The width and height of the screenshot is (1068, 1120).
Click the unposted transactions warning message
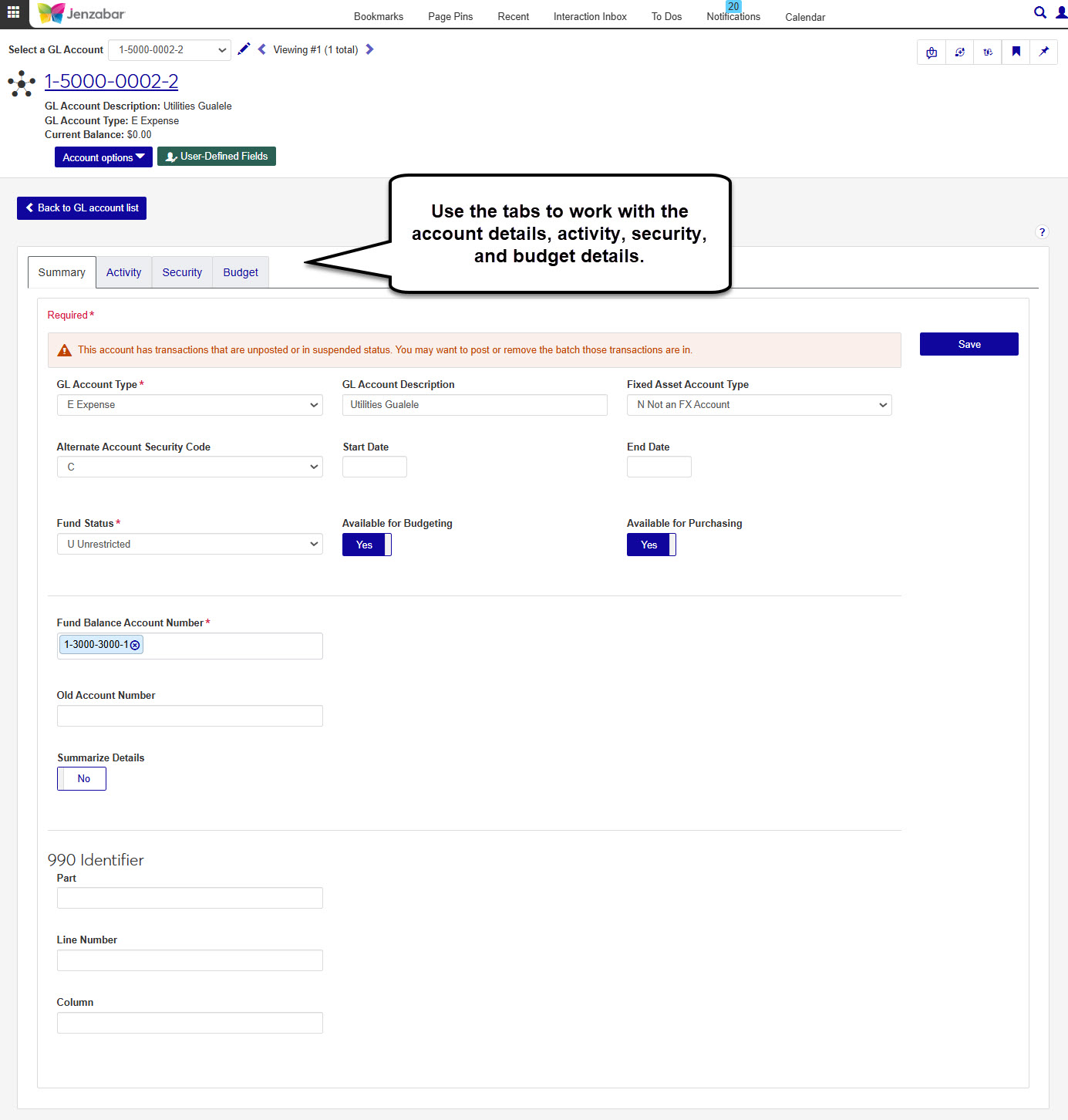[385, 350]
